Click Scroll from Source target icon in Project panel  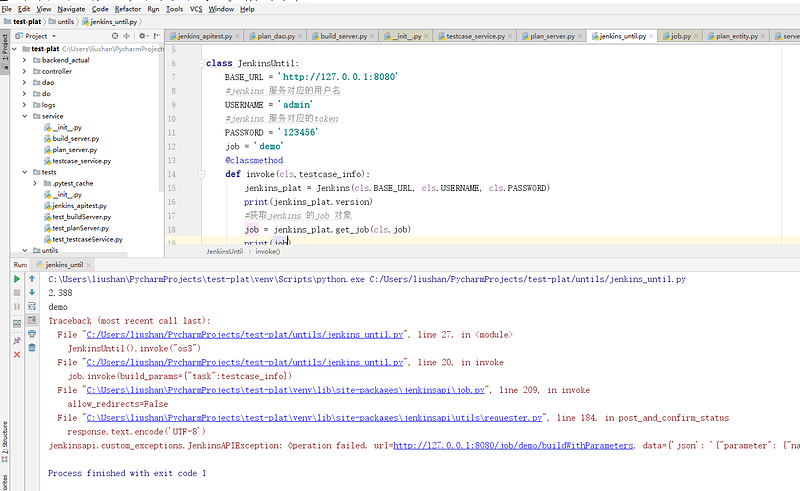tap(115, 36)
